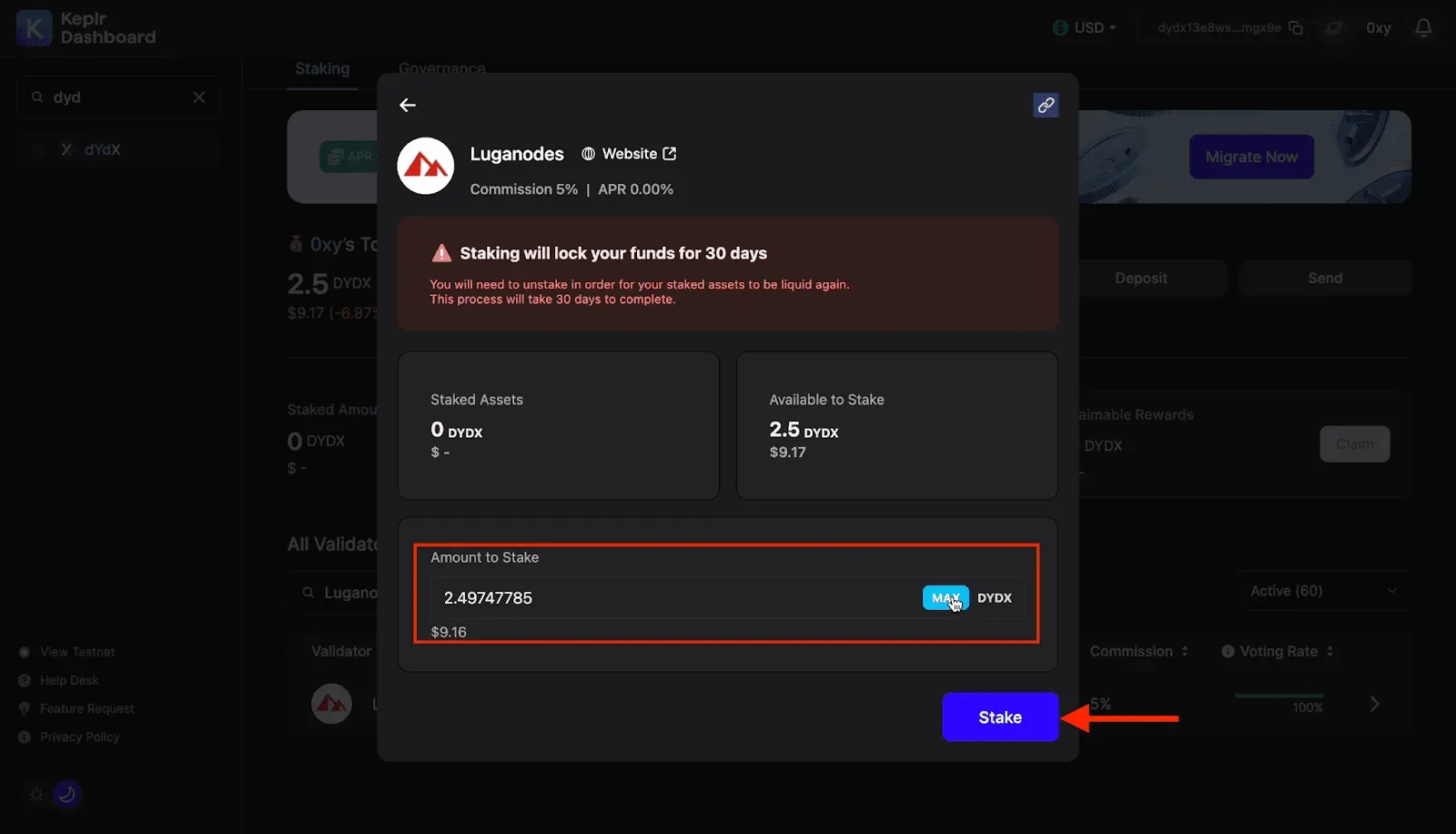Set the maximum amount with MAX
The height and width of the screenshot is (834, 1456).
click(x=945, y=598)
